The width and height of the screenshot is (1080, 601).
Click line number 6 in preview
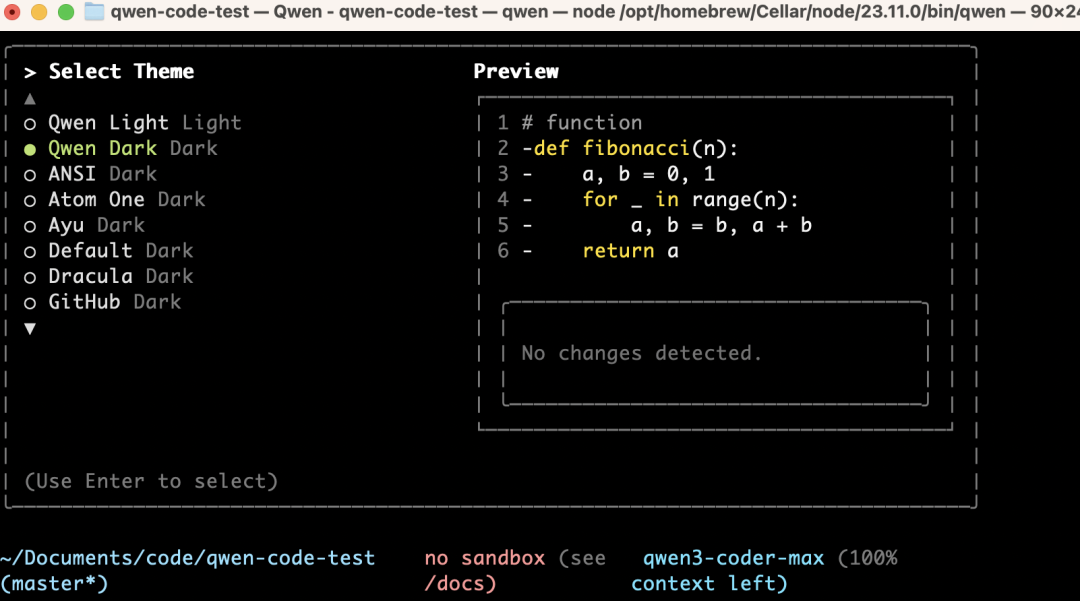coord(503,251)
